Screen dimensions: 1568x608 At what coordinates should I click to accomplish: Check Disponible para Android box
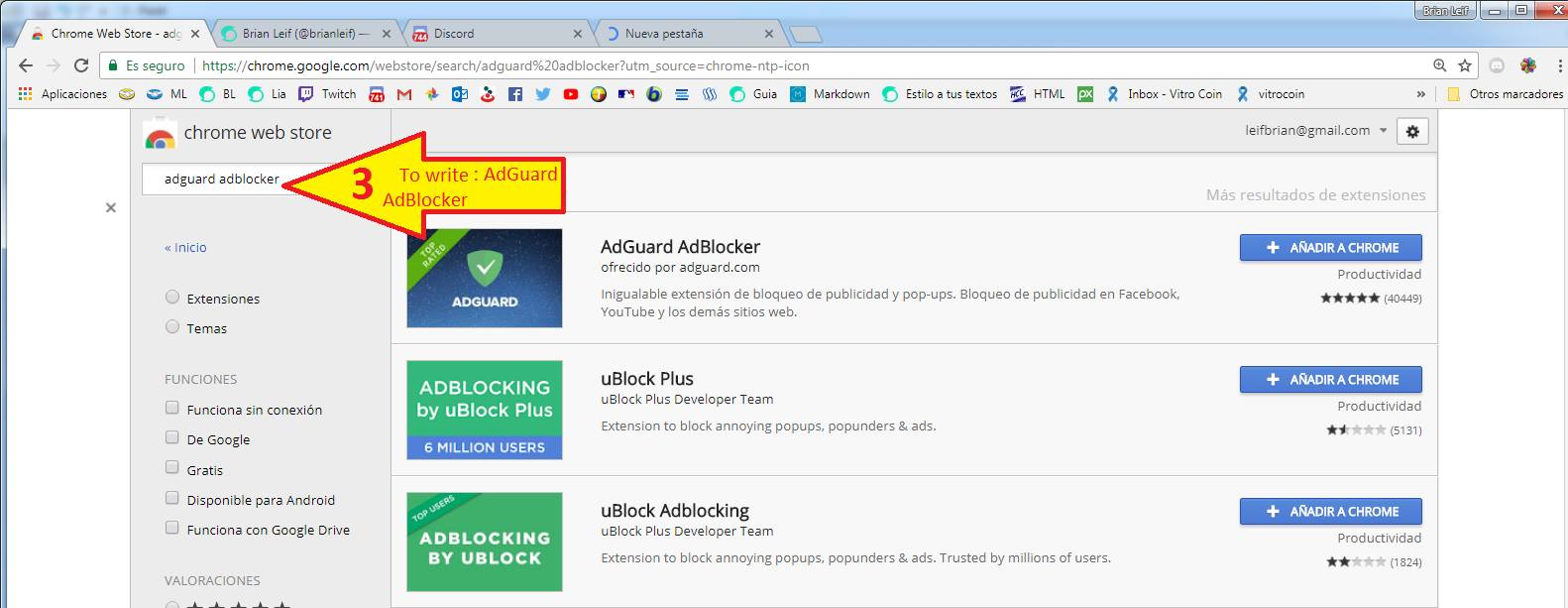pos(172,498)
